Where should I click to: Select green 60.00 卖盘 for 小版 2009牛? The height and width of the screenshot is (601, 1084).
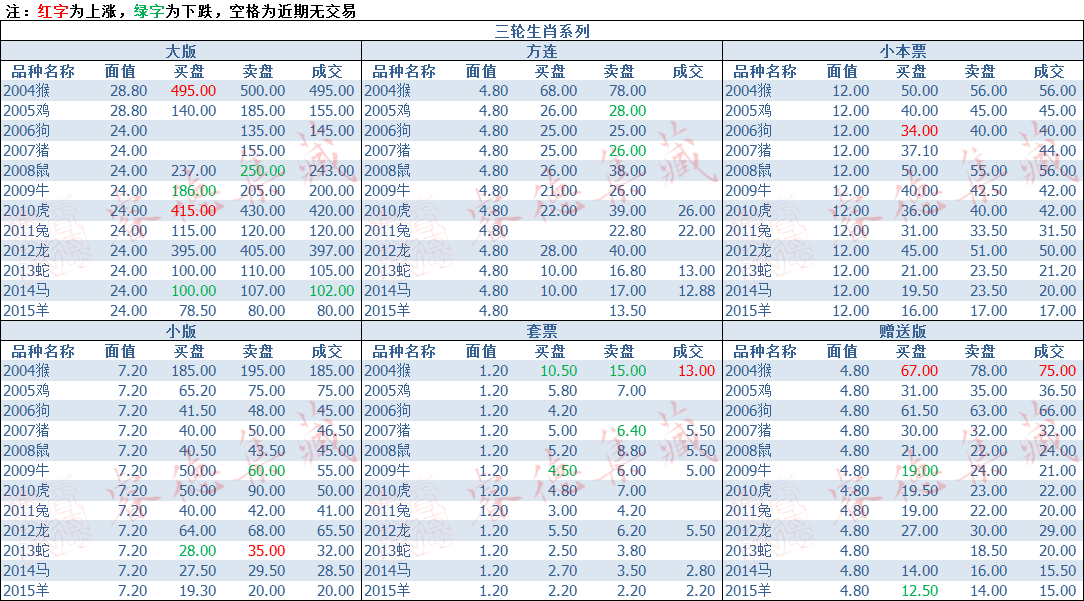[x=267, y=470]
